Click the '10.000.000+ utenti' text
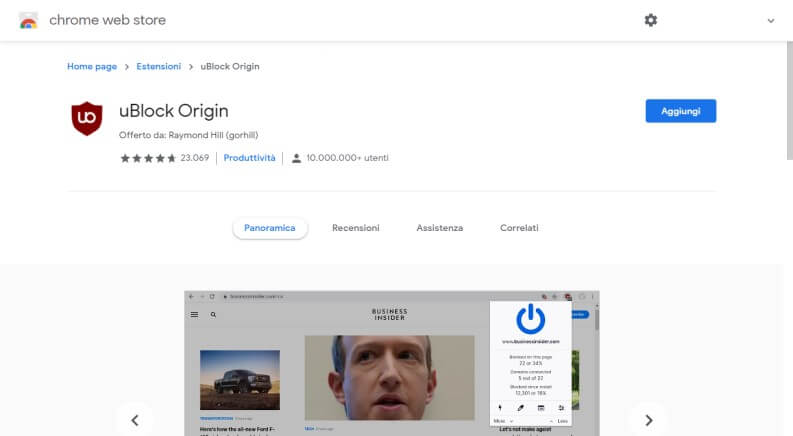Viewport: 793px width, 436px height. [x=347, y=158]
